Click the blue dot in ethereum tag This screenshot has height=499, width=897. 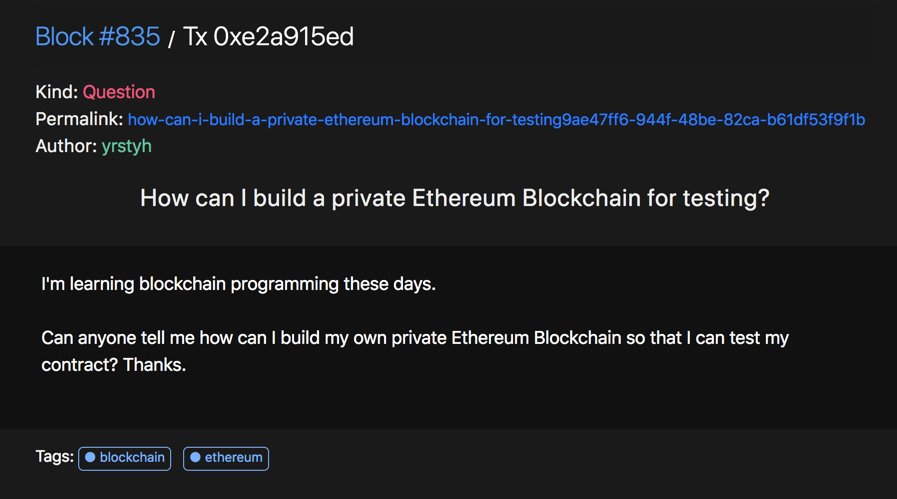tap(195, 457)
